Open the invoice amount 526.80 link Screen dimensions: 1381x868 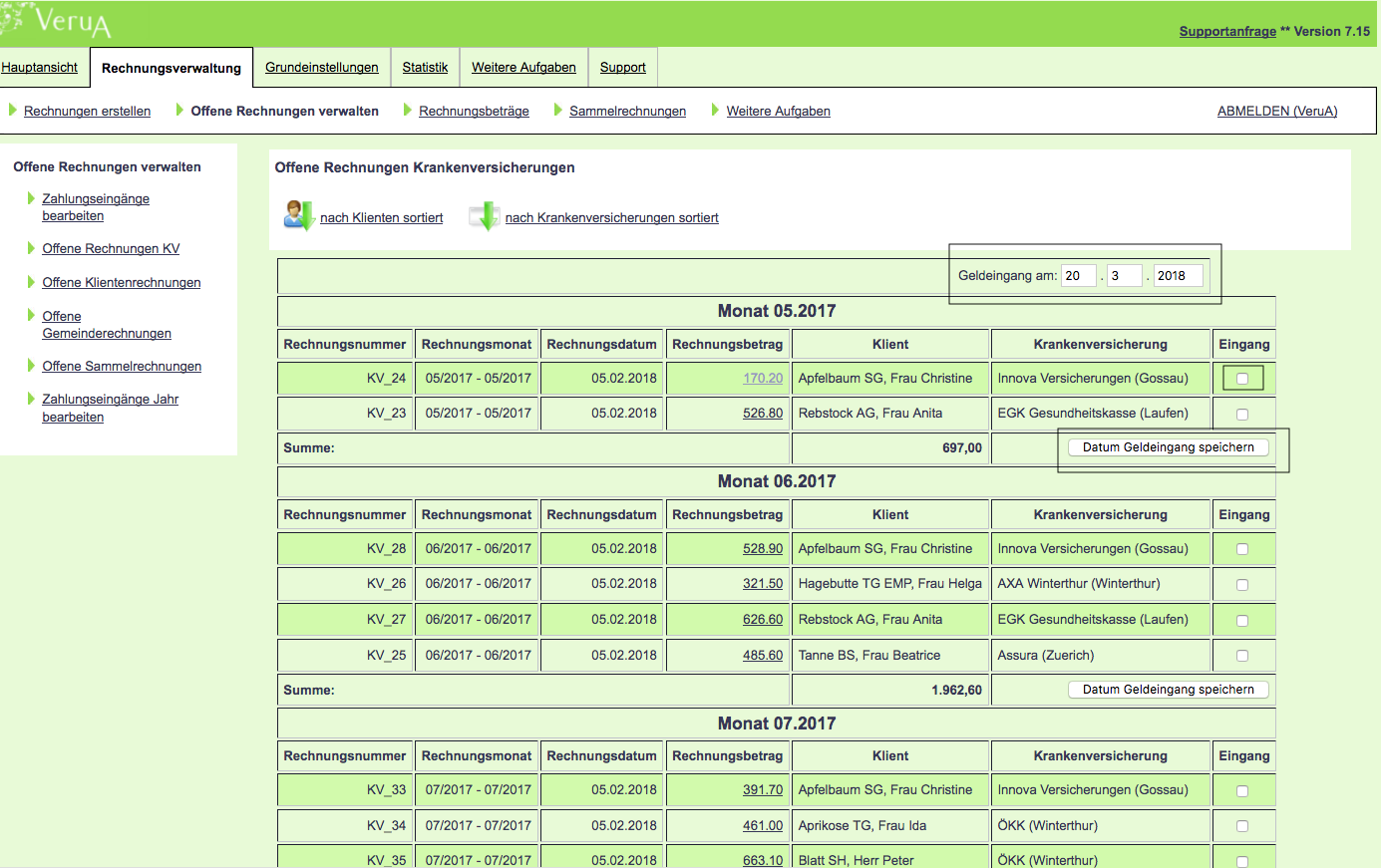point(762,413)
